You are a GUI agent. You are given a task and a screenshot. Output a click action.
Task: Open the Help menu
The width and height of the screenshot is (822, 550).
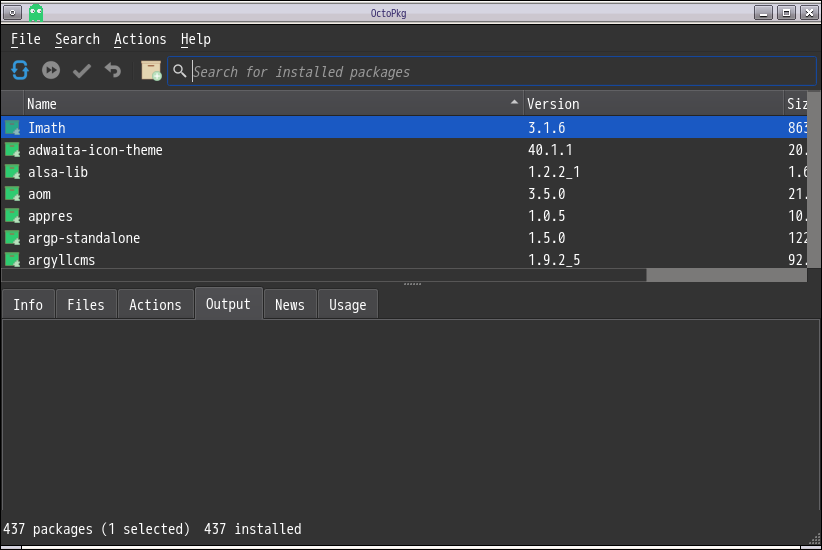tap(196, 39)
